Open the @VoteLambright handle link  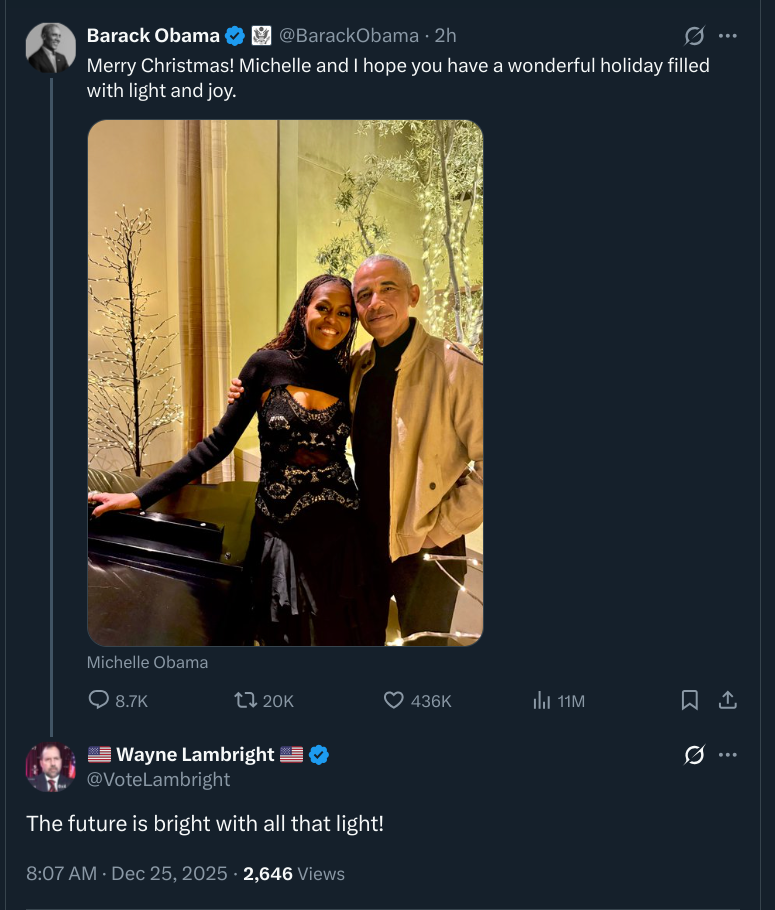pos(158,779)
